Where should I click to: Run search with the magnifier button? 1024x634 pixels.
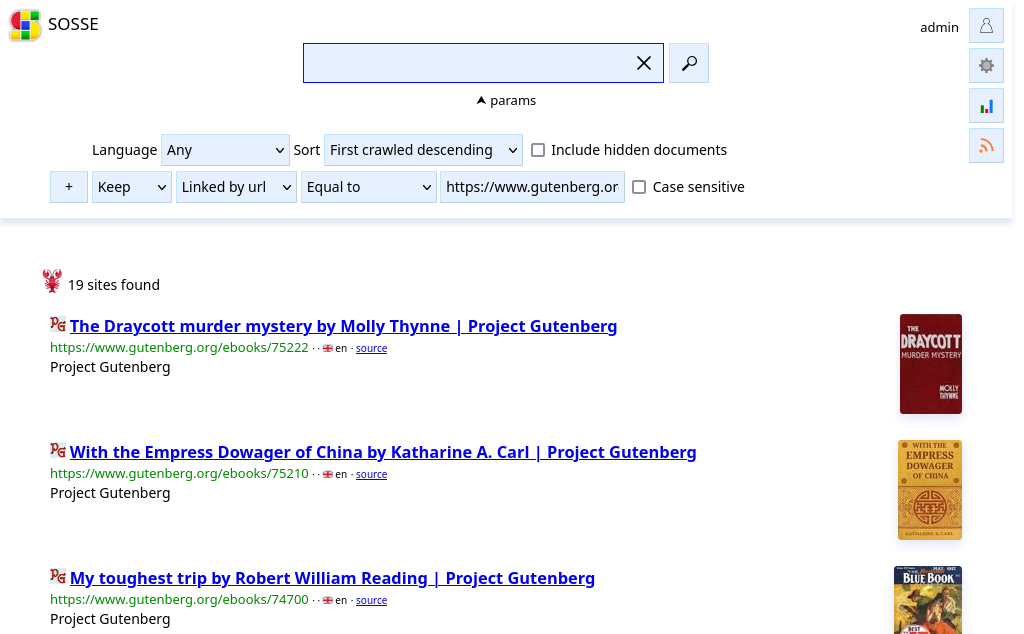pos(688,63)
